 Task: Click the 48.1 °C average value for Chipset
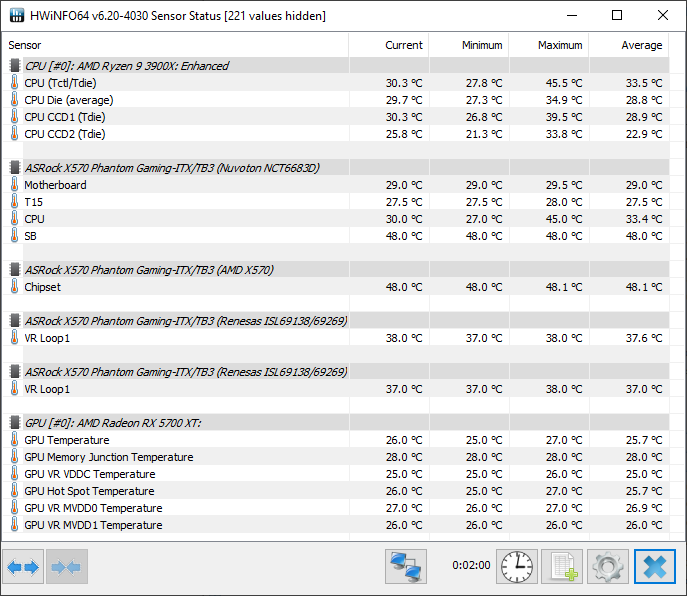tap(644, 287)
